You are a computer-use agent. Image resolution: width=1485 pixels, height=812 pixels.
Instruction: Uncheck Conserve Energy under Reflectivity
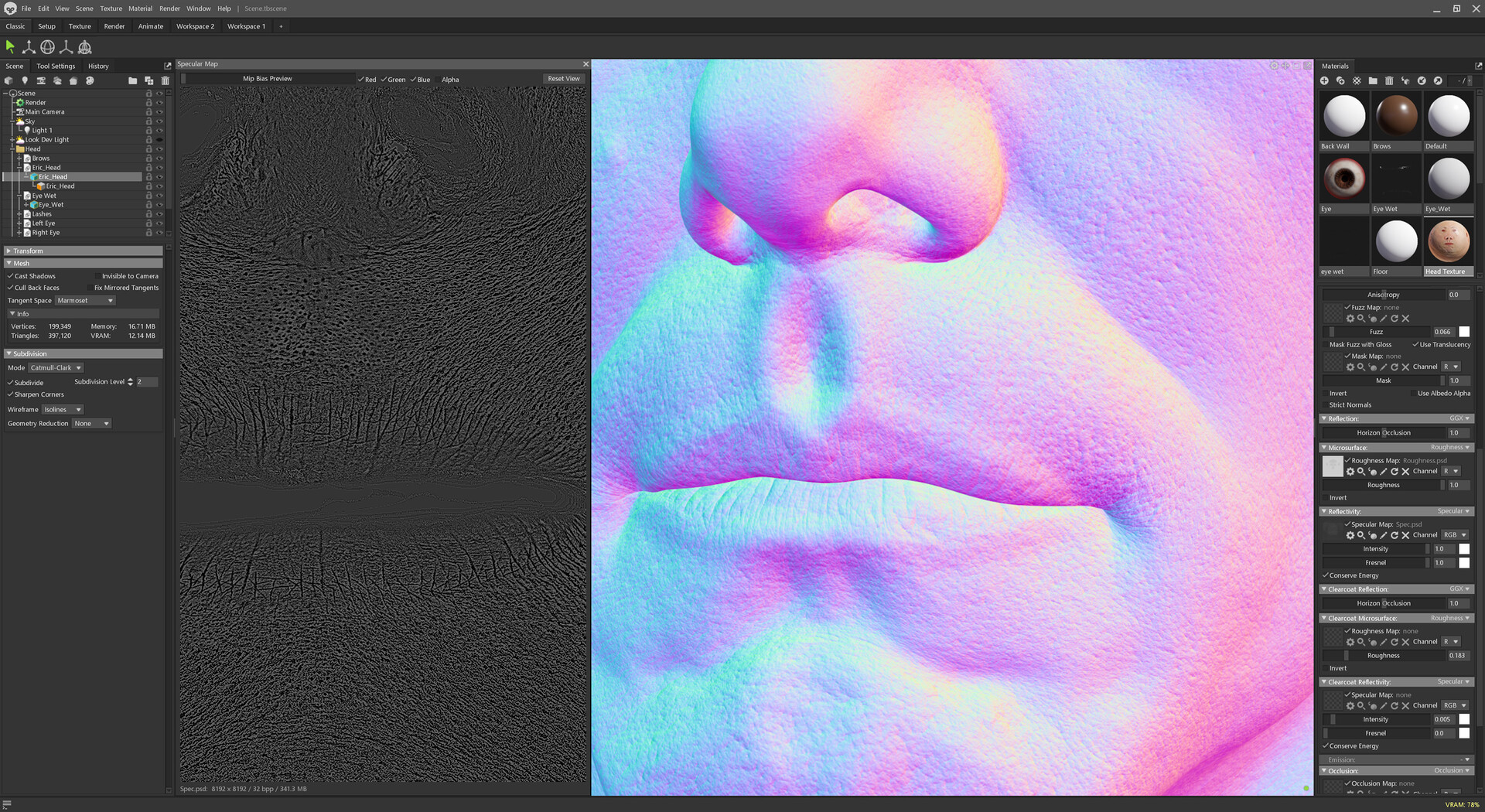click(1325, 575)
